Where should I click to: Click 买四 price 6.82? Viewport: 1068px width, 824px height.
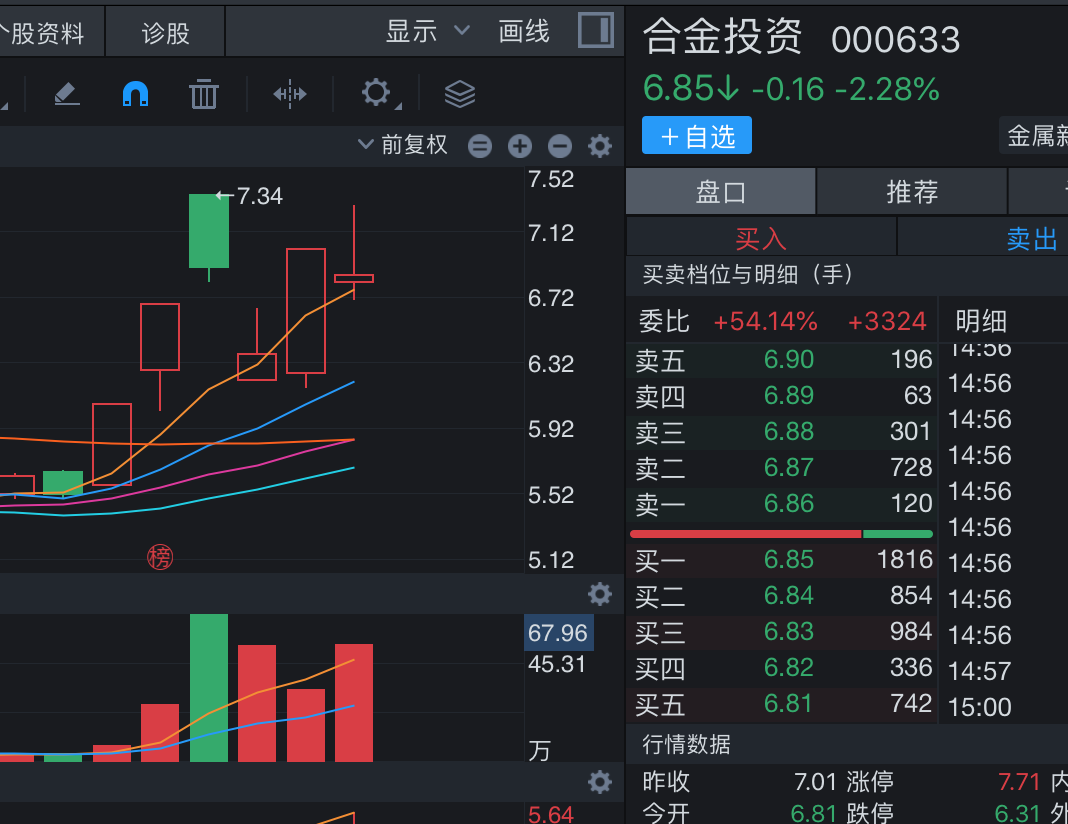(789, 667)
